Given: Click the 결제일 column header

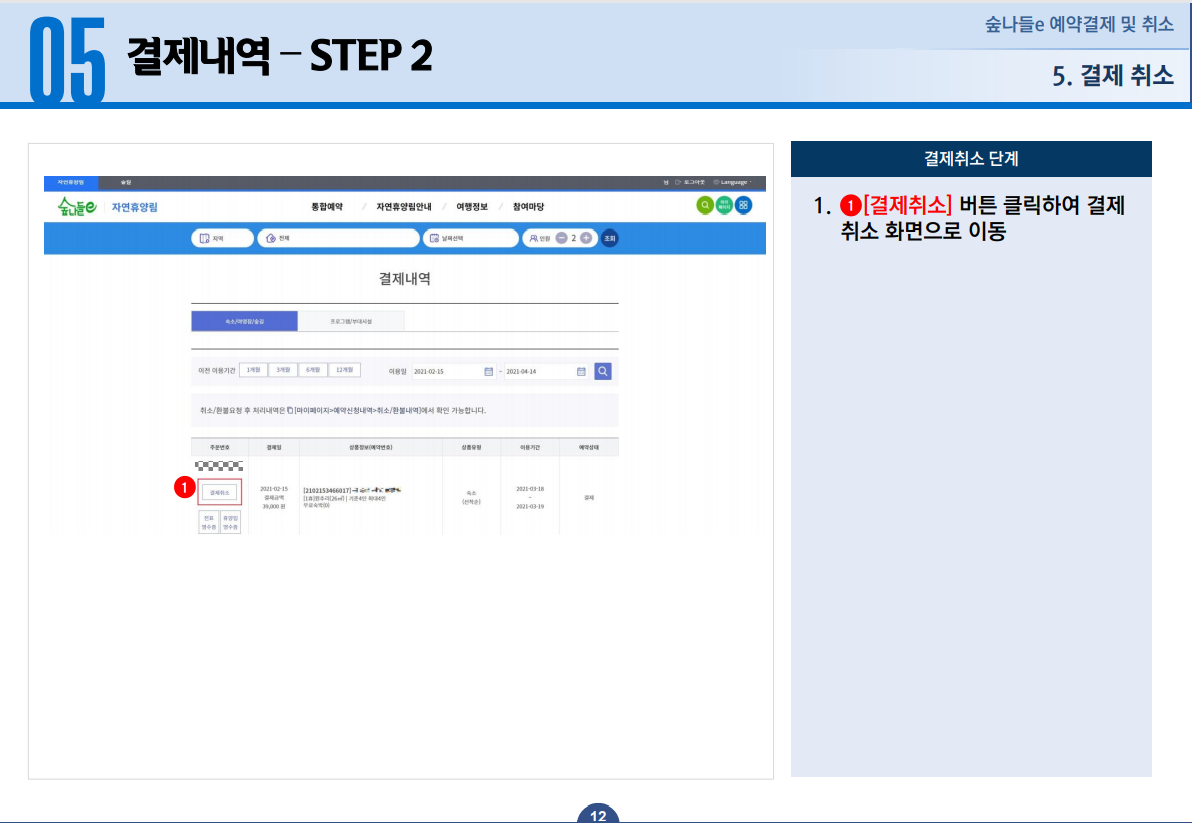Looking at the screenshot, I should 274,448.
